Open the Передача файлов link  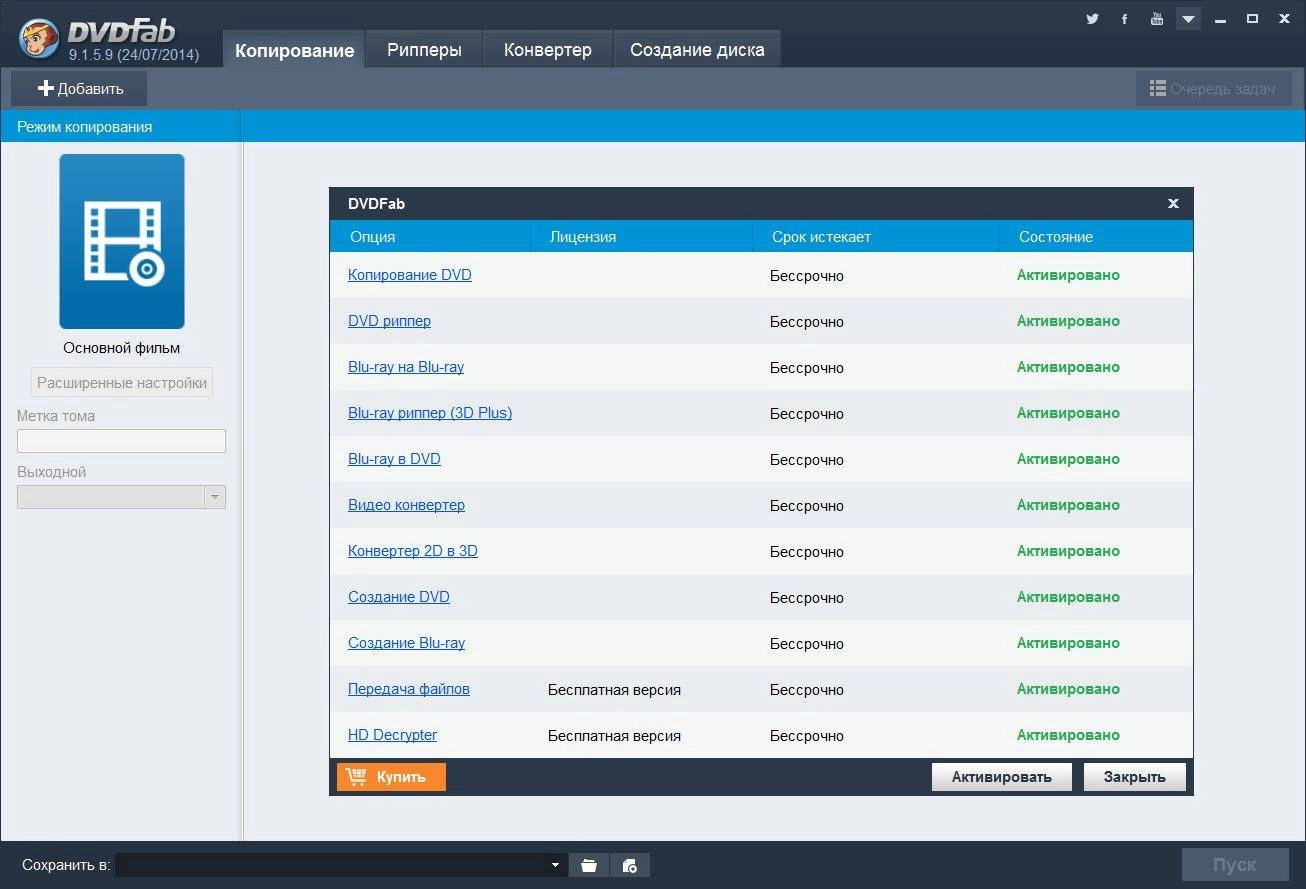click(409, 689)
